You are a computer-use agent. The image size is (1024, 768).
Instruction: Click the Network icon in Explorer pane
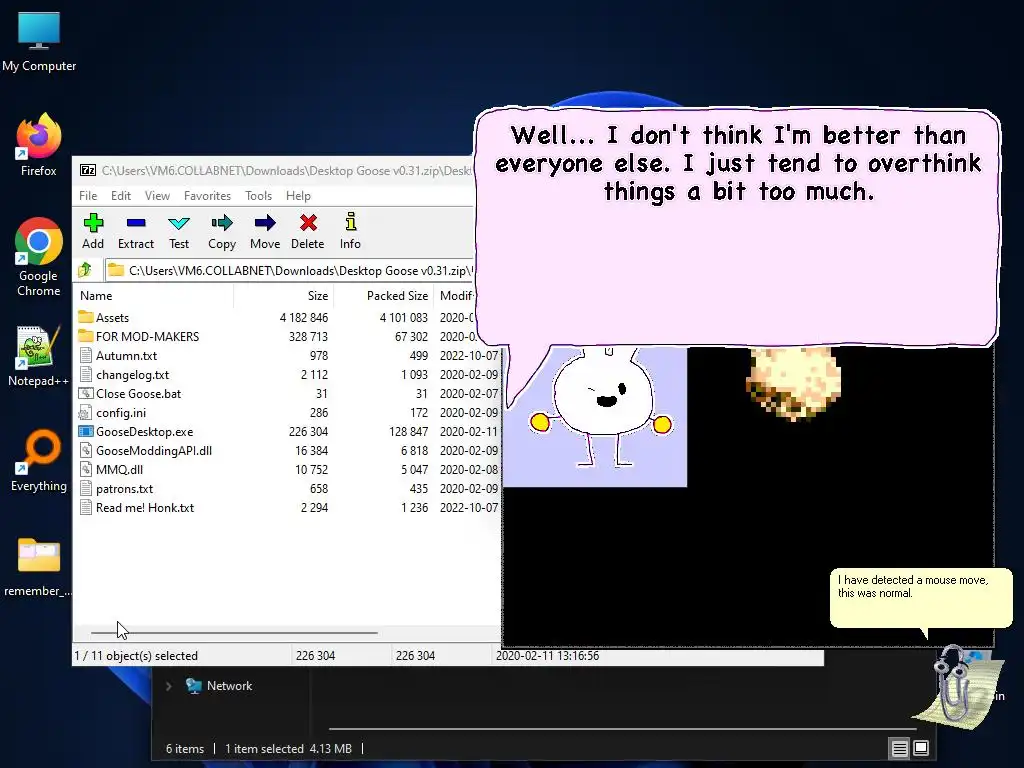click(193, 686)
